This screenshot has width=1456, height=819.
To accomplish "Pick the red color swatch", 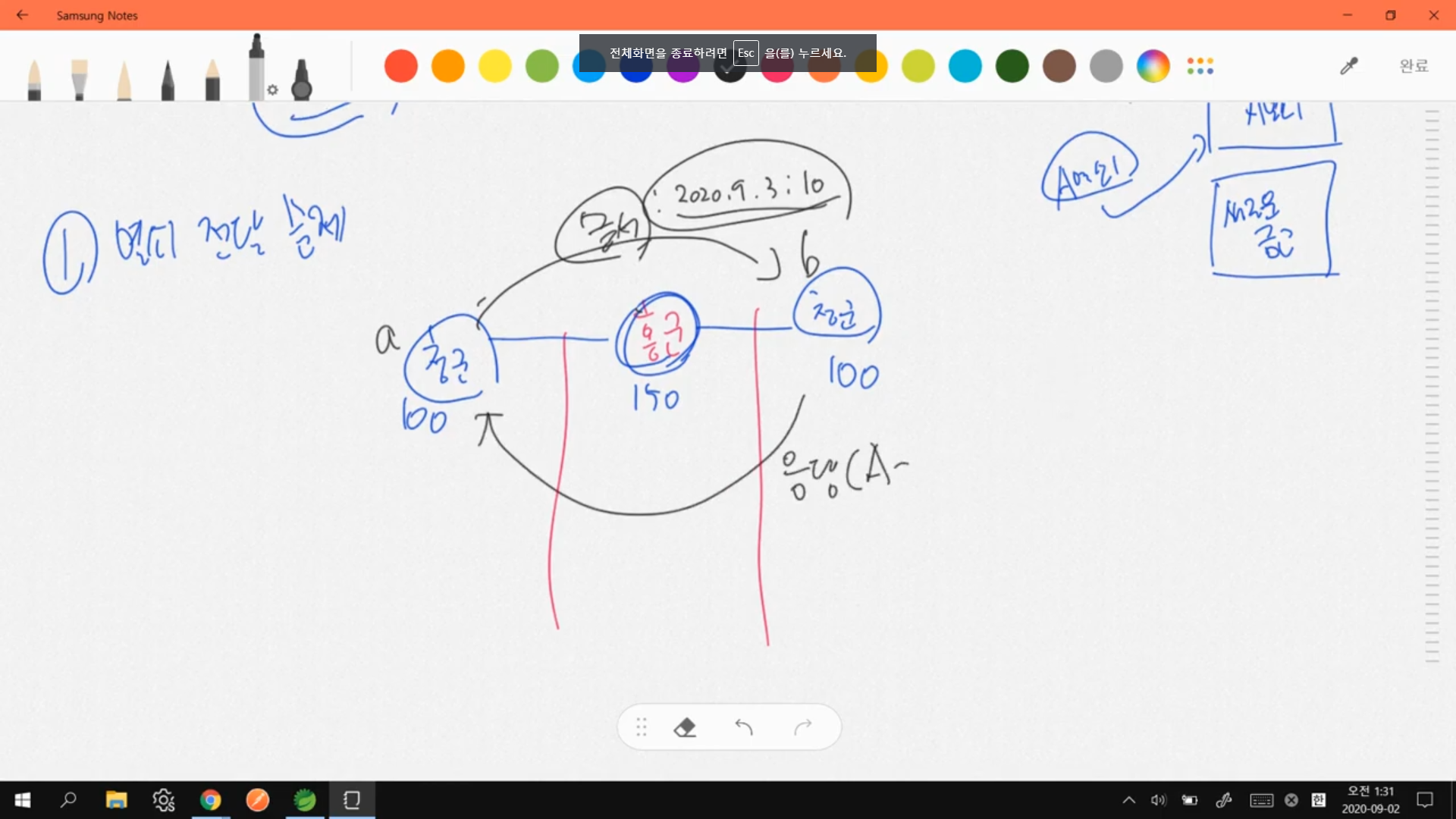I will [x=401, y=67].
